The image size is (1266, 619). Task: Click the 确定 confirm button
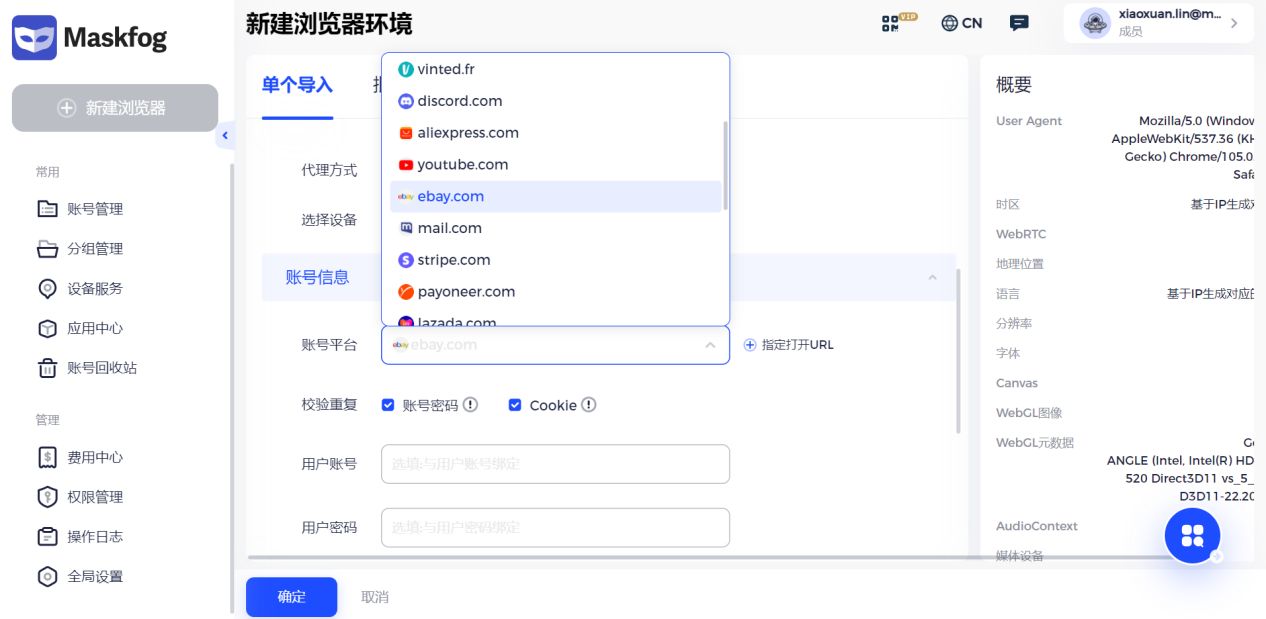click(x=292, y=597)
